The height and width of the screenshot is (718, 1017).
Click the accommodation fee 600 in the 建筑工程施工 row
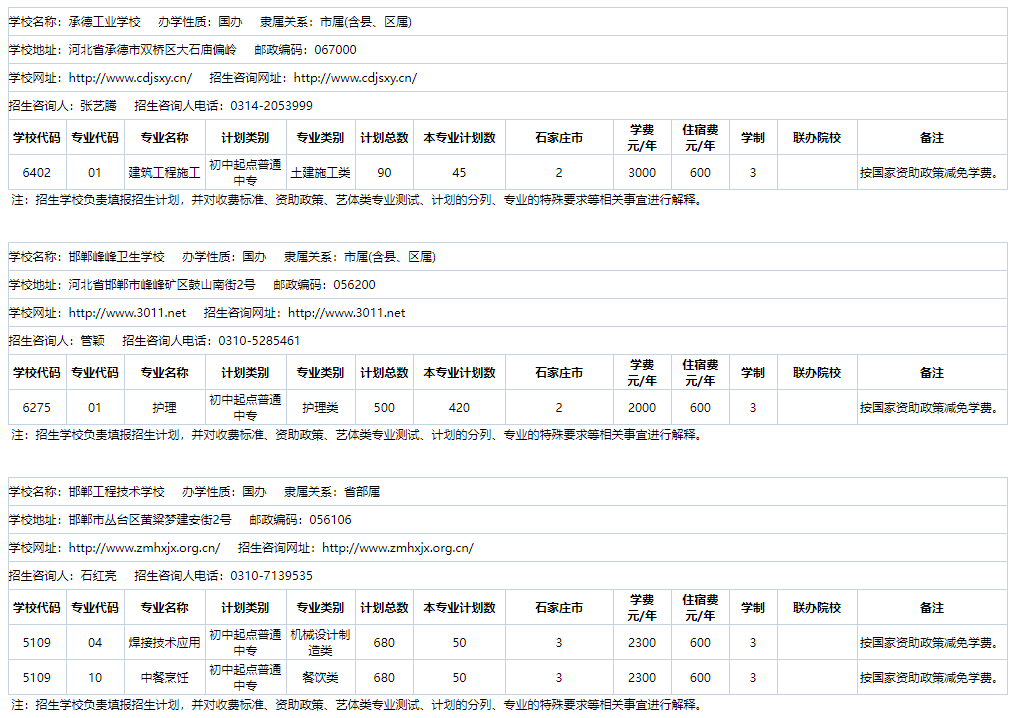700,173
